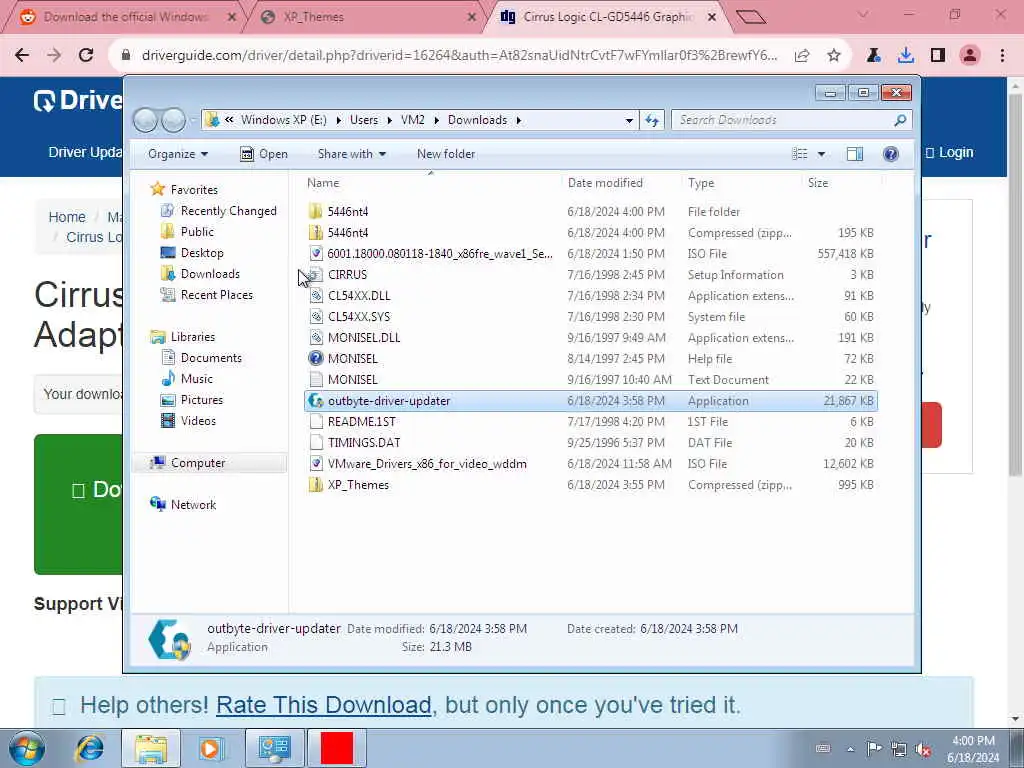This screenshot has width=1024, height=768.
Task: Select the outbyte-driver-updater application icon
Action: 316,401
